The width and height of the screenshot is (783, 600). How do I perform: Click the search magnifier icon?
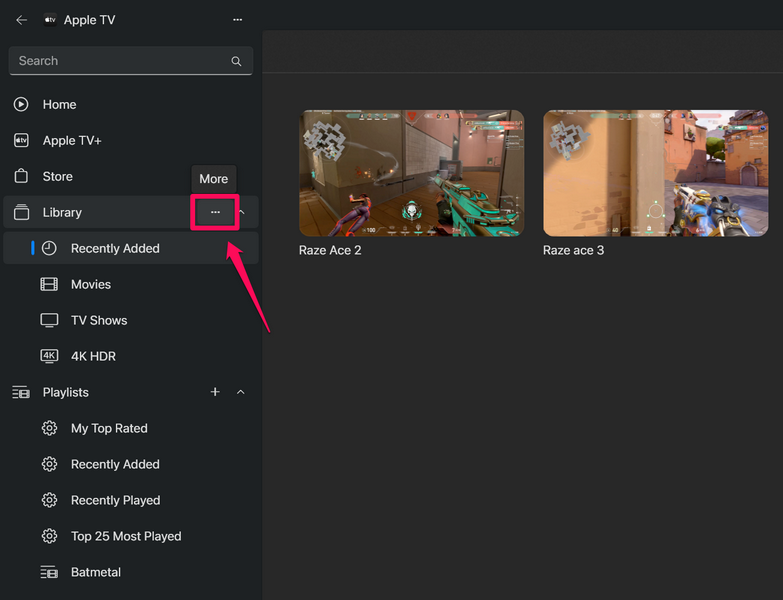(x=236, y=61)
